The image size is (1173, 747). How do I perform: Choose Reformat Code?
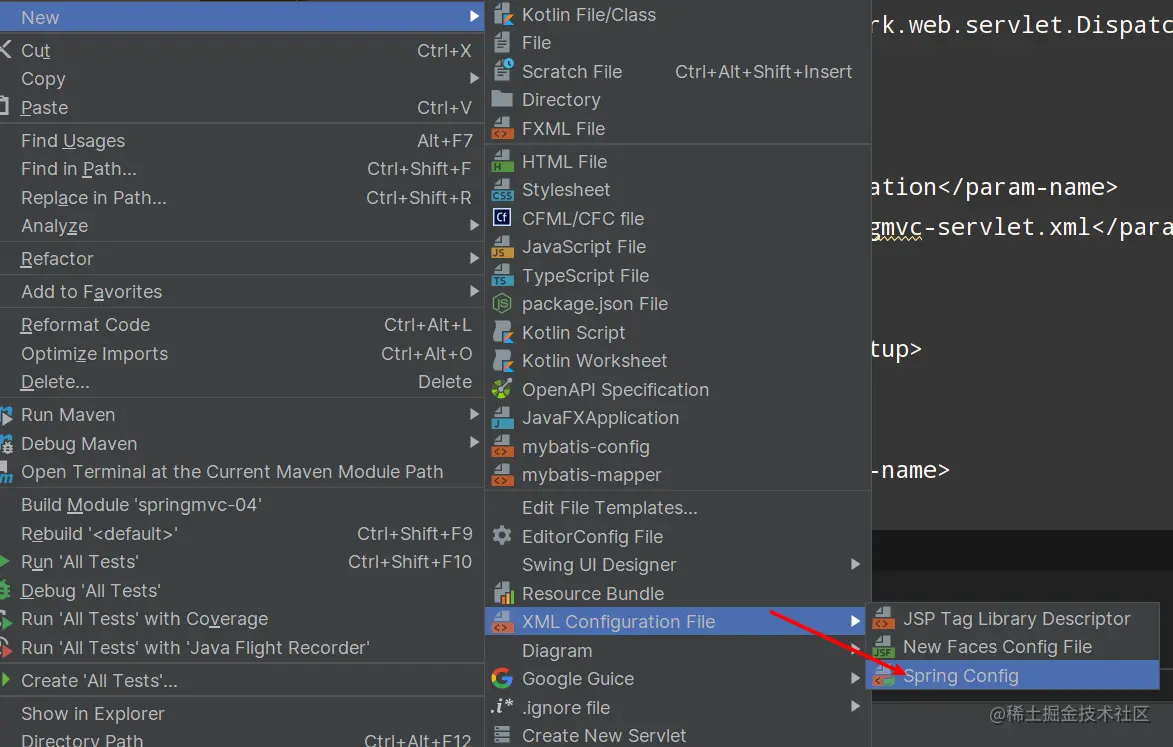(x=241, y=325)
